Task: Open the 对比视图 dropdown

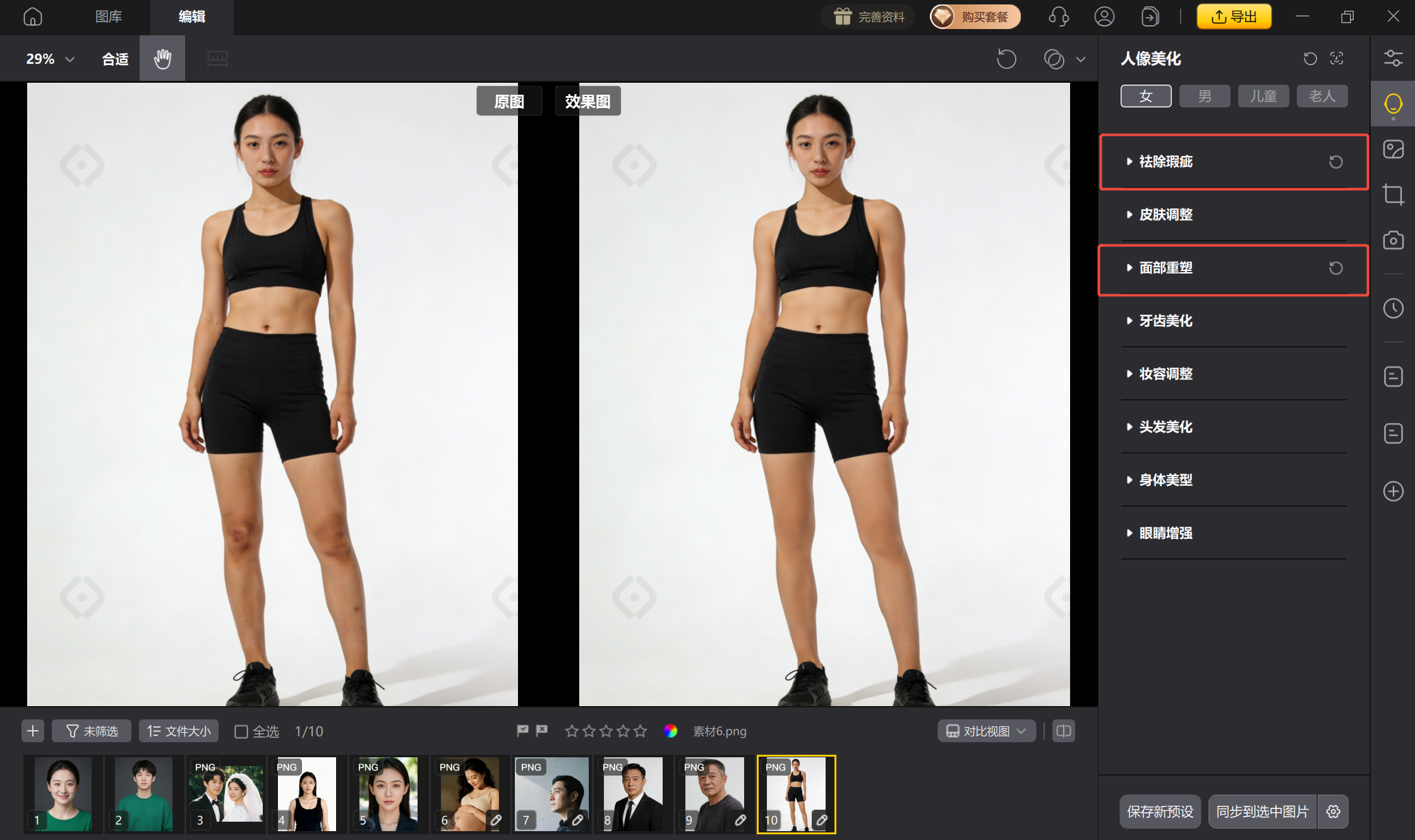Action: [986, 731]
